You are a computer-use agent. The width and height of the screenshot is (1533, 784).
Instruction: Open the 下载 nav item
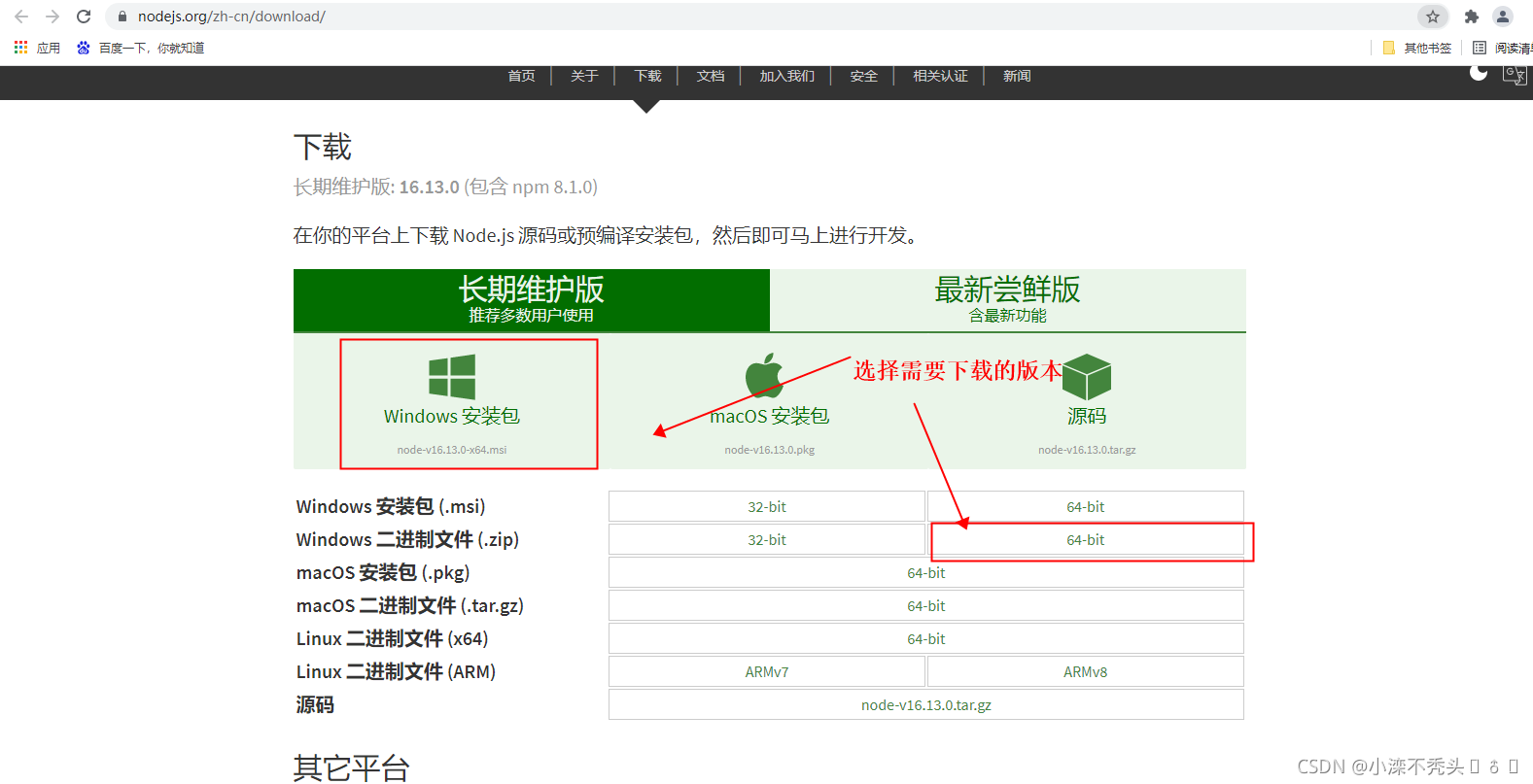click(x=647, y=76)
